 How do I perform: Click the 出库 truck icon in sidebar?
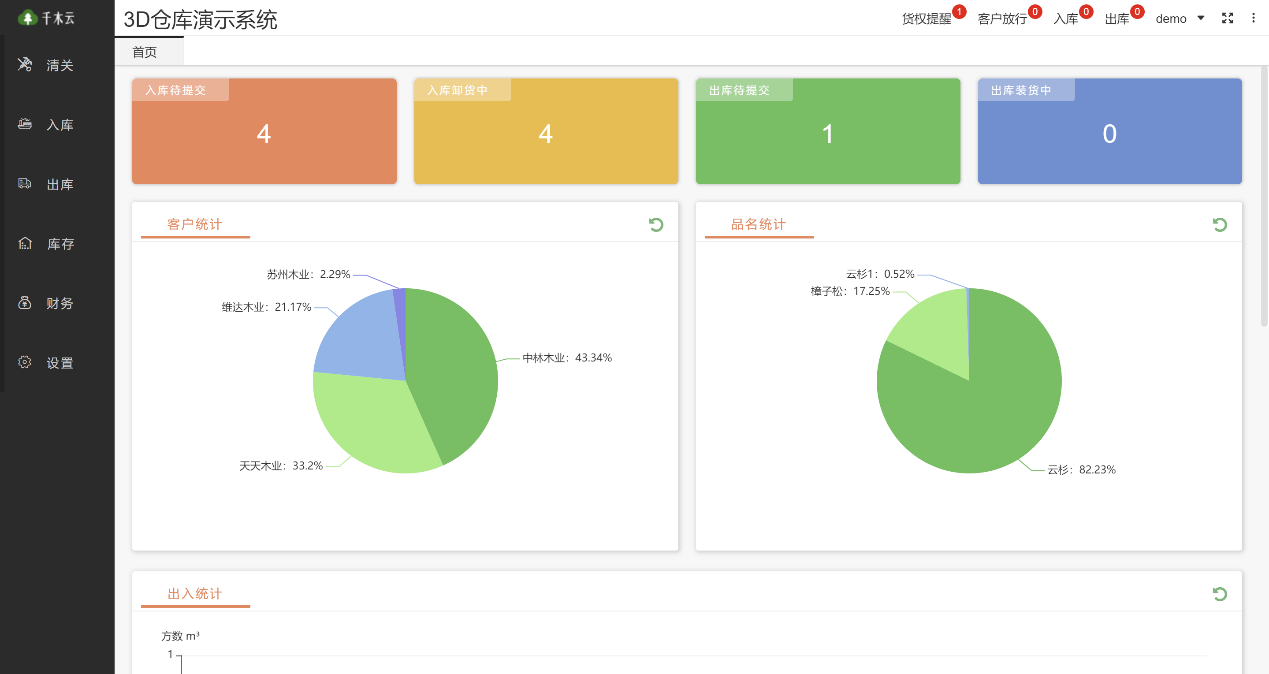click(25, 184)
